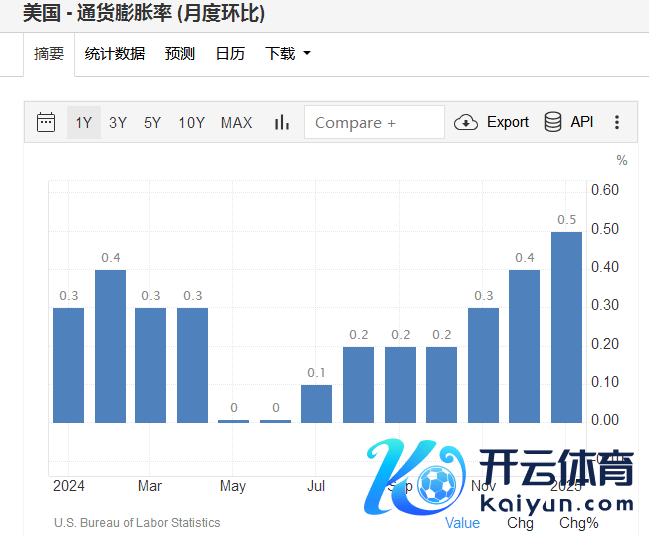Change chart type via bar chart icon
This screenshot has width=649, height=537.
[282, 122]
